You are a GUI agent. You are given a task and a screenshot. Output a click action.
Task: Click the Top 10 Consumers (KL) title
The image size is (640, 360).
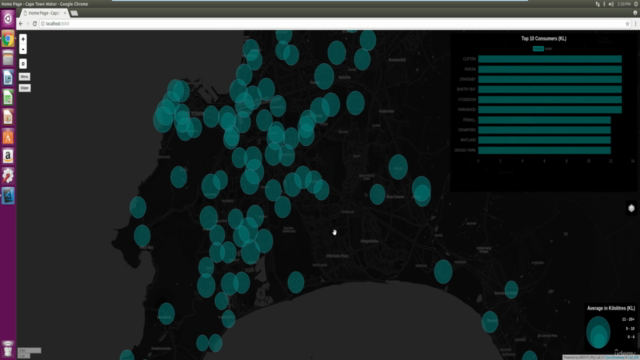click(544, 38)
